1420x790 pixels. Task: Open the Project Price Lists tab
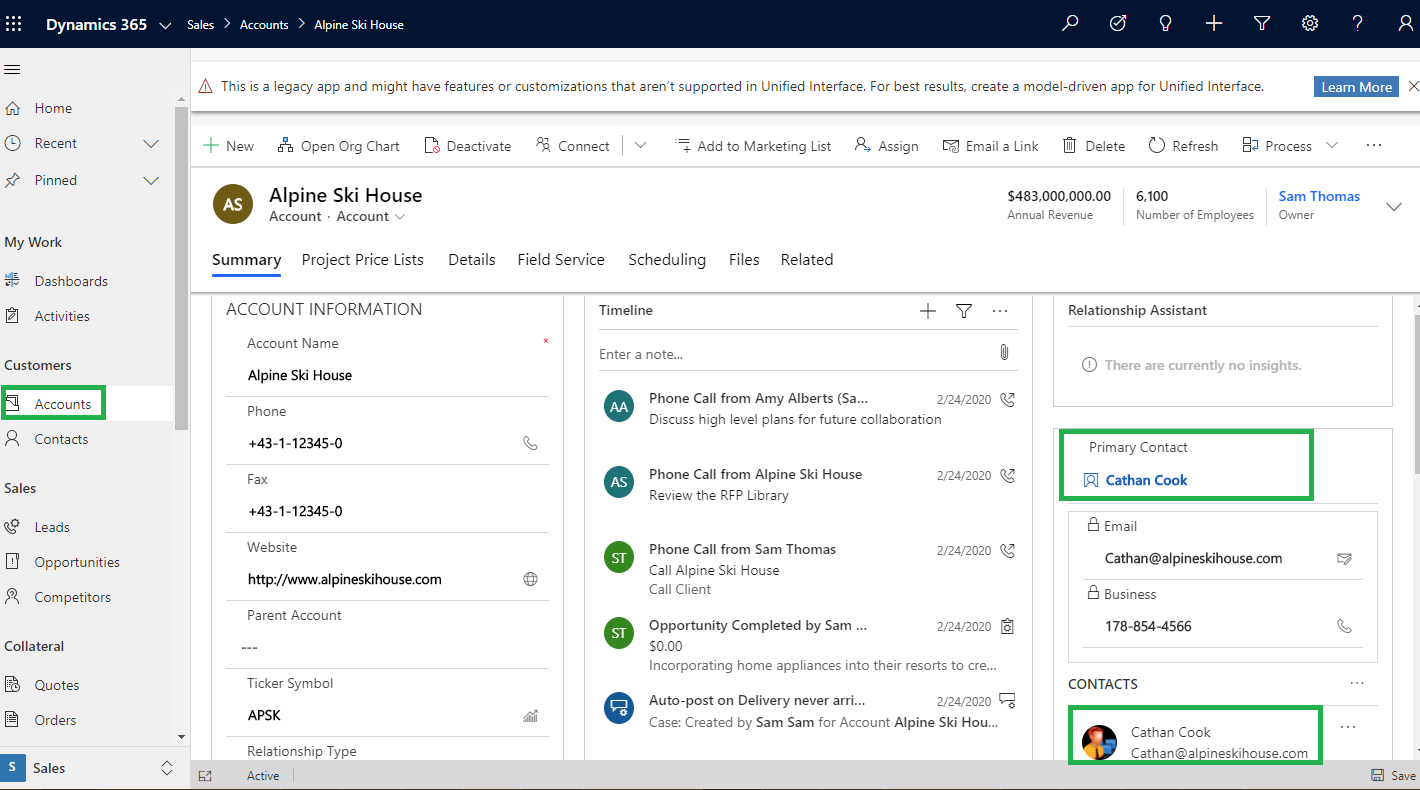click(363, 260)
